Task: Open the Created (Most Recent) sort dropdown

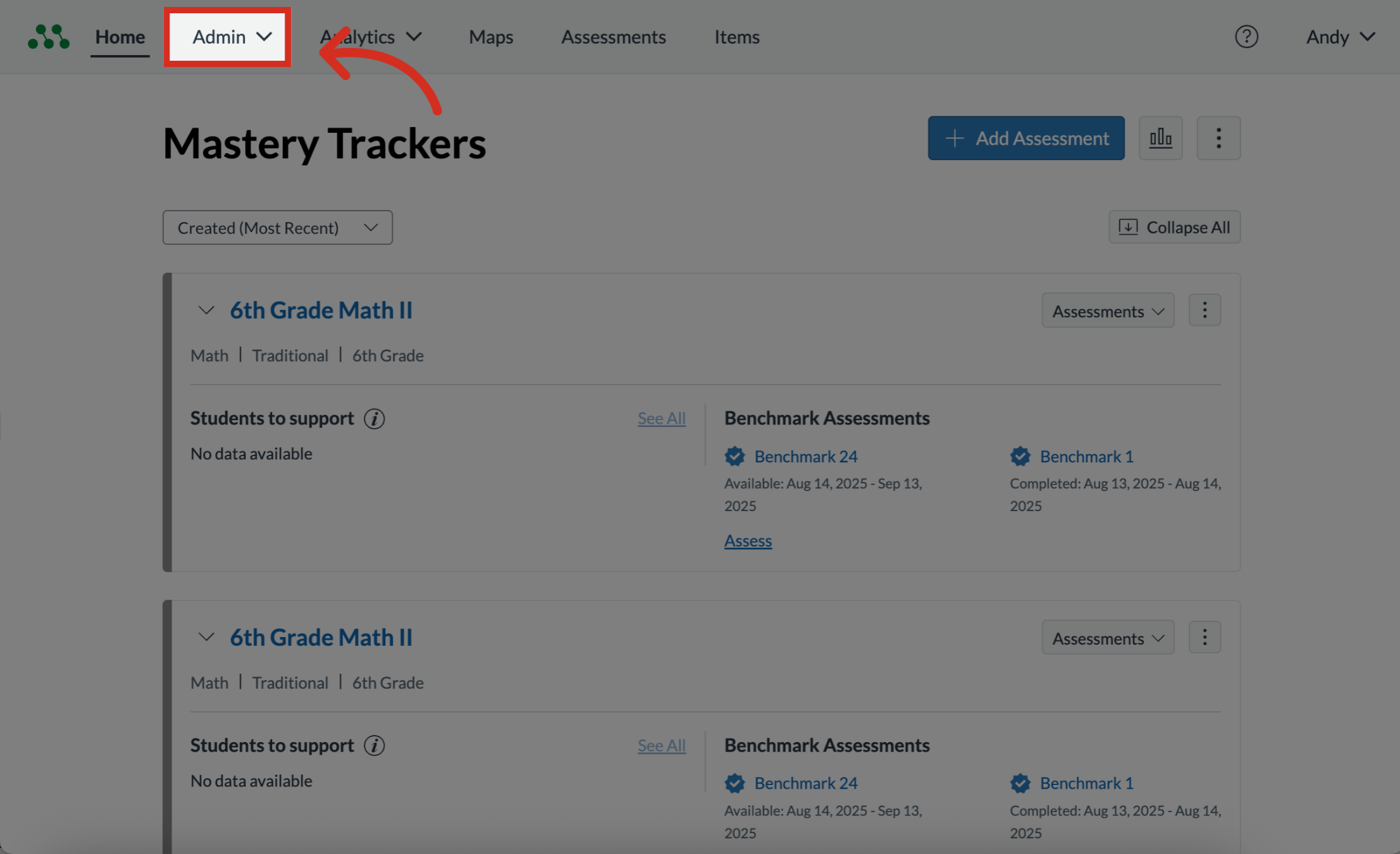Action: [x=277, y=228]
